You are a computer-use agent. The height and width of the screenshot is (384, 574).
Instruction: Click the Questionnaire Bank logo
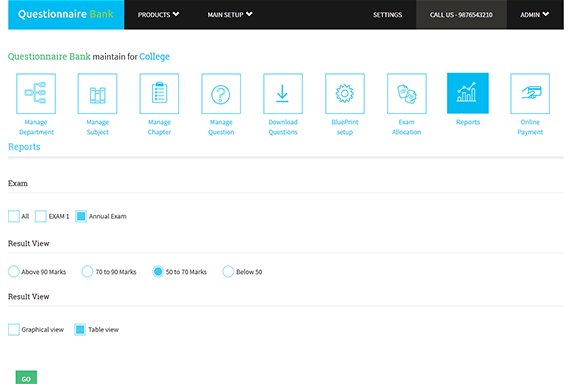tap(66, 14)
